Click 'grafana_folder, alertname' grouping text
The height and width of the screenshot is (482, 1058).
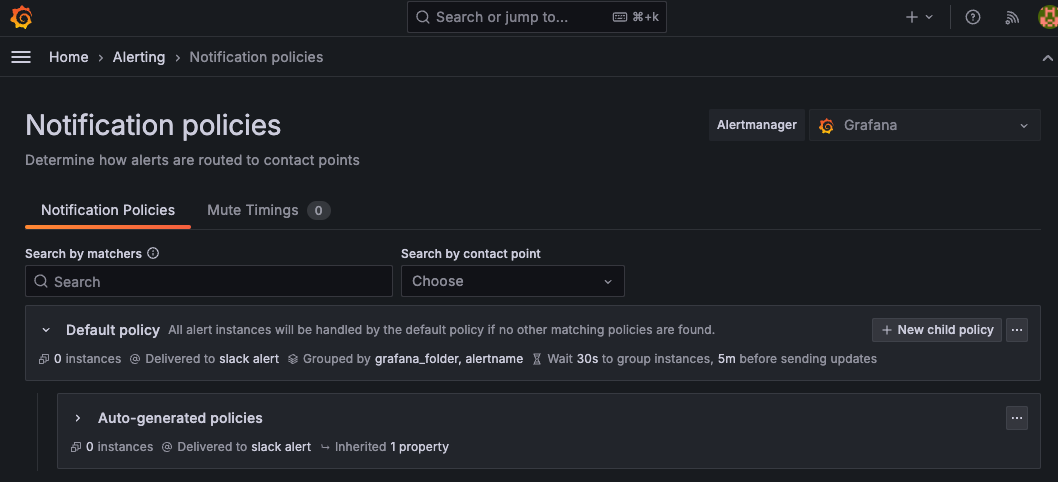[449, 359]
